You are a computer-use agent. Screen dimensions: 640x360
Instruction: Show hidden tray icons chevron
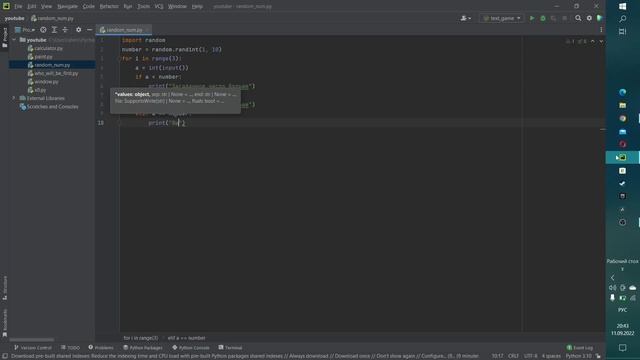point(613,278)
